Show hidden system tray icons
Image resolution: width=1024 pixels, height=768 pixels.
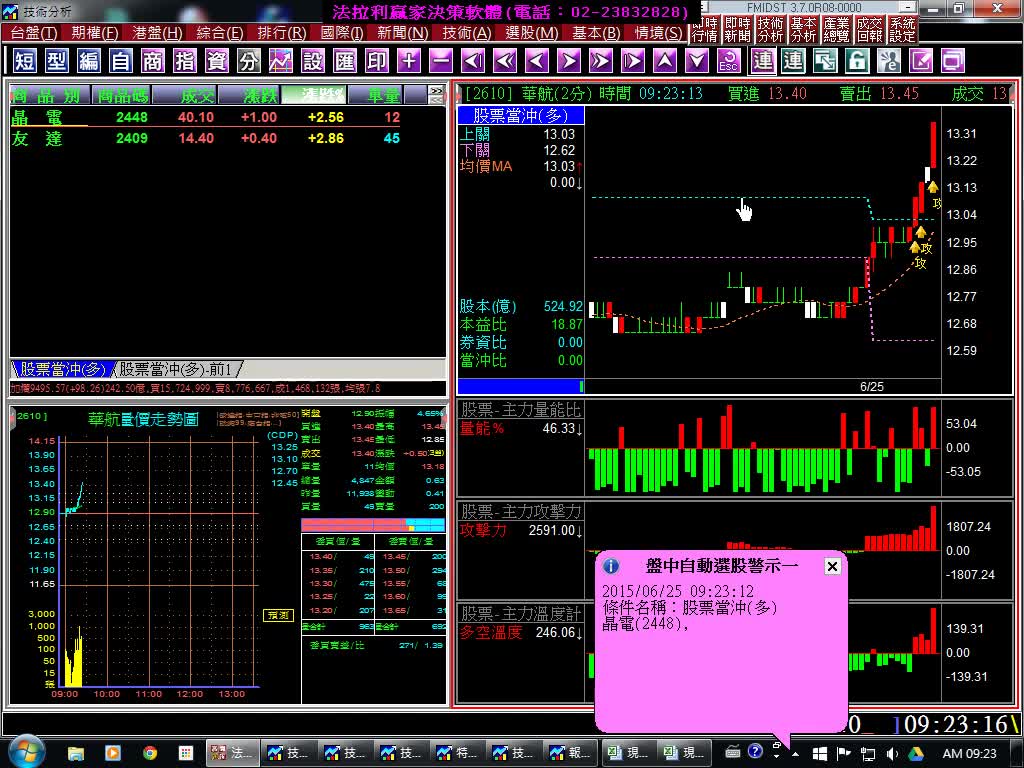pos(795,754)
